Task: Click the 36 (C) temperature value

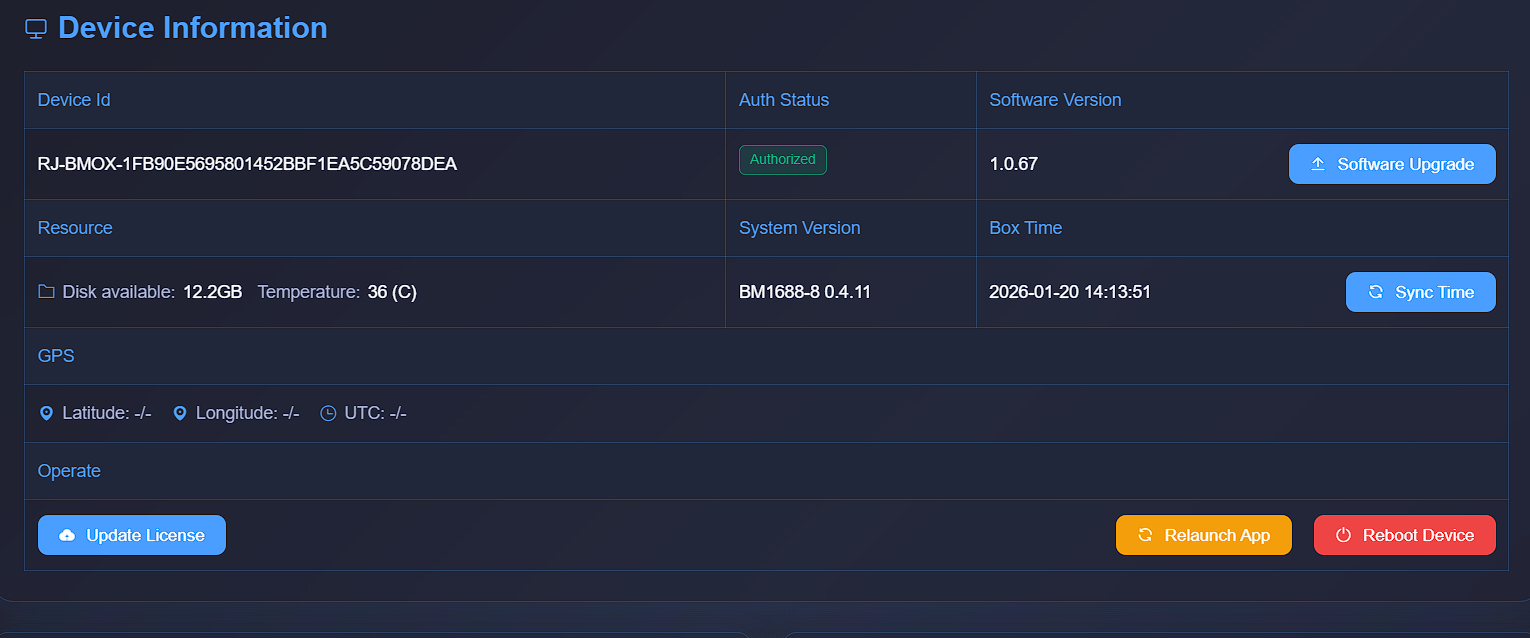Action: click(392, 292)
